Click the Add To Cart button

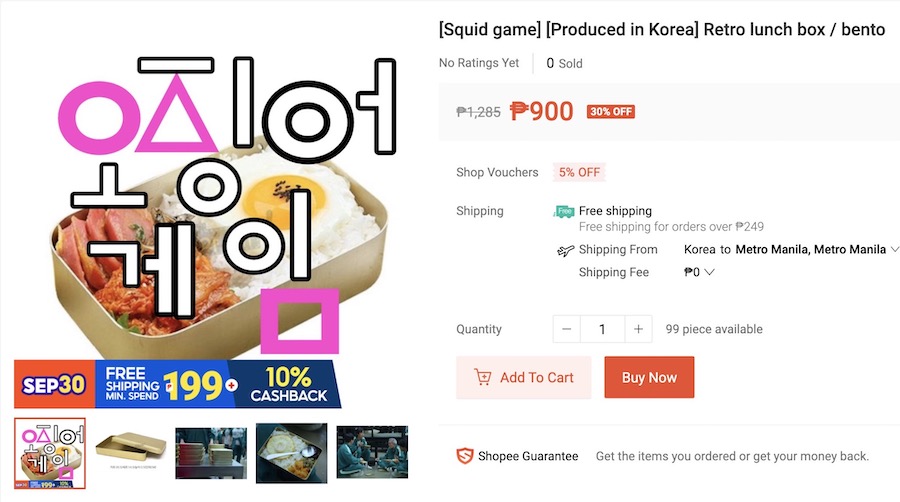click(x=524, y=377)
